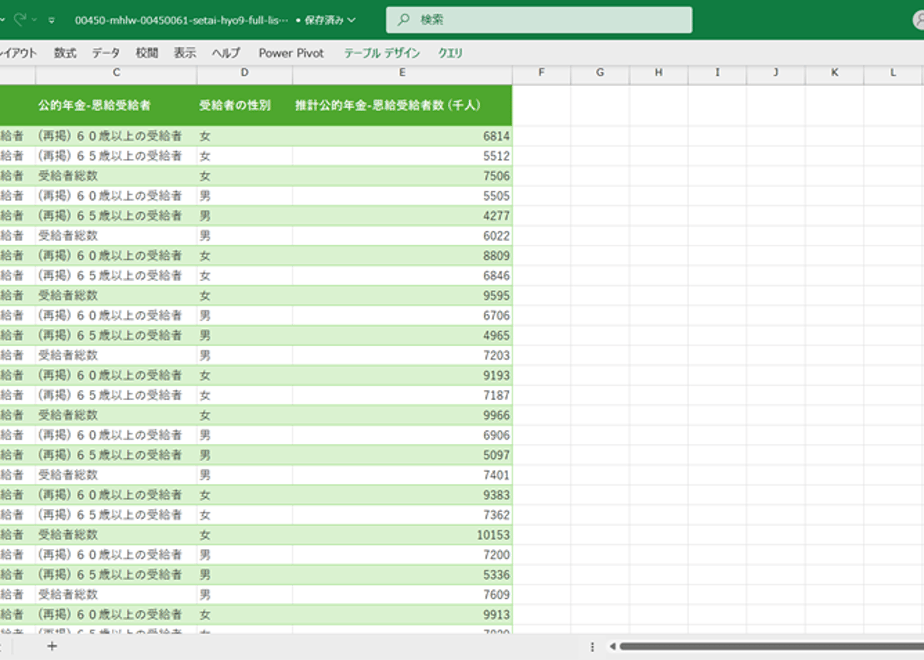Click the 推計公的年金-恩給受給者数 (千人) header
This screenshot has height=660, width=924.
point(402,105)
